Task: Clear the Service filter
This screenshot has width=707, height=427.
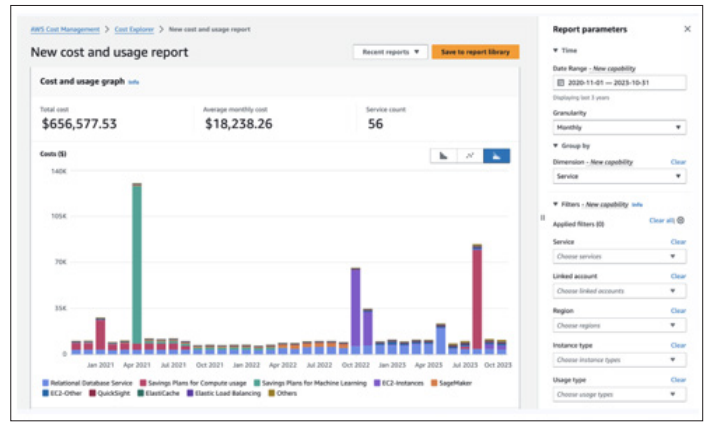Action: tap(678, 242)
